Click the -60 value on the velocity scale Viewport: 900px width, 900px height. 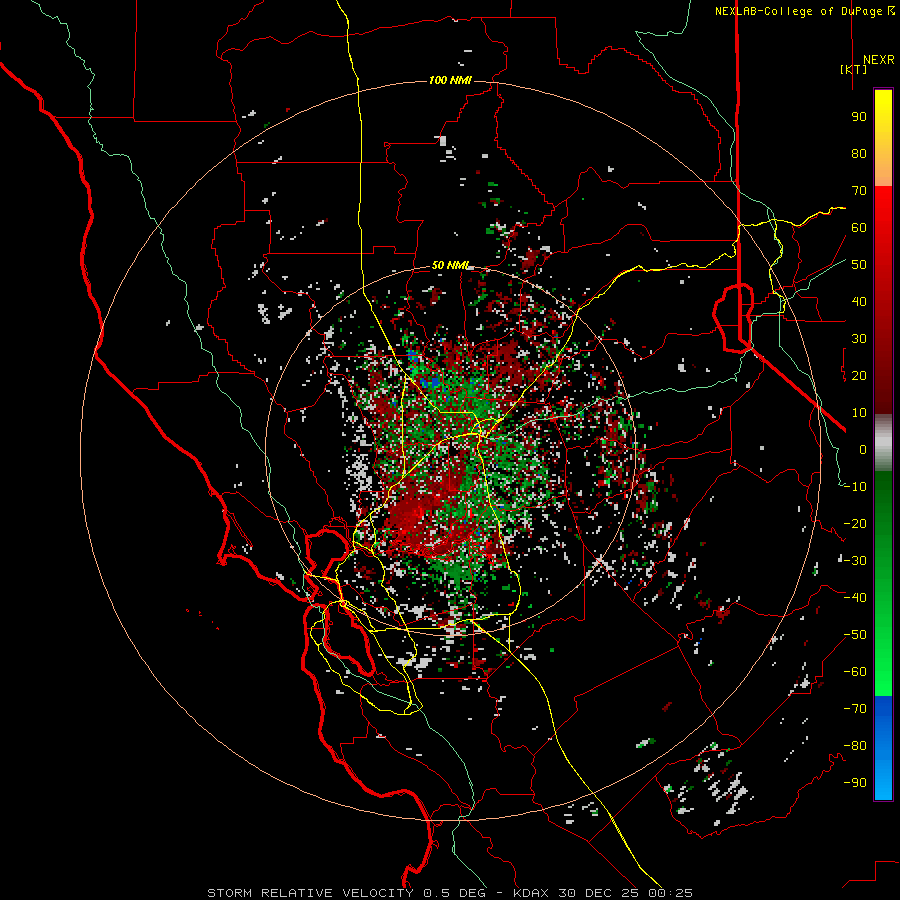(x=855, y=672)
